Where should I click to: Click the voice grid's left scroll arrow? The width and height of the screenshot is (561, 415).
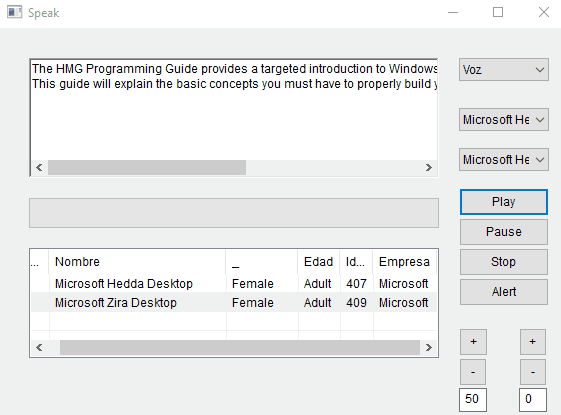tap(39, 347)
